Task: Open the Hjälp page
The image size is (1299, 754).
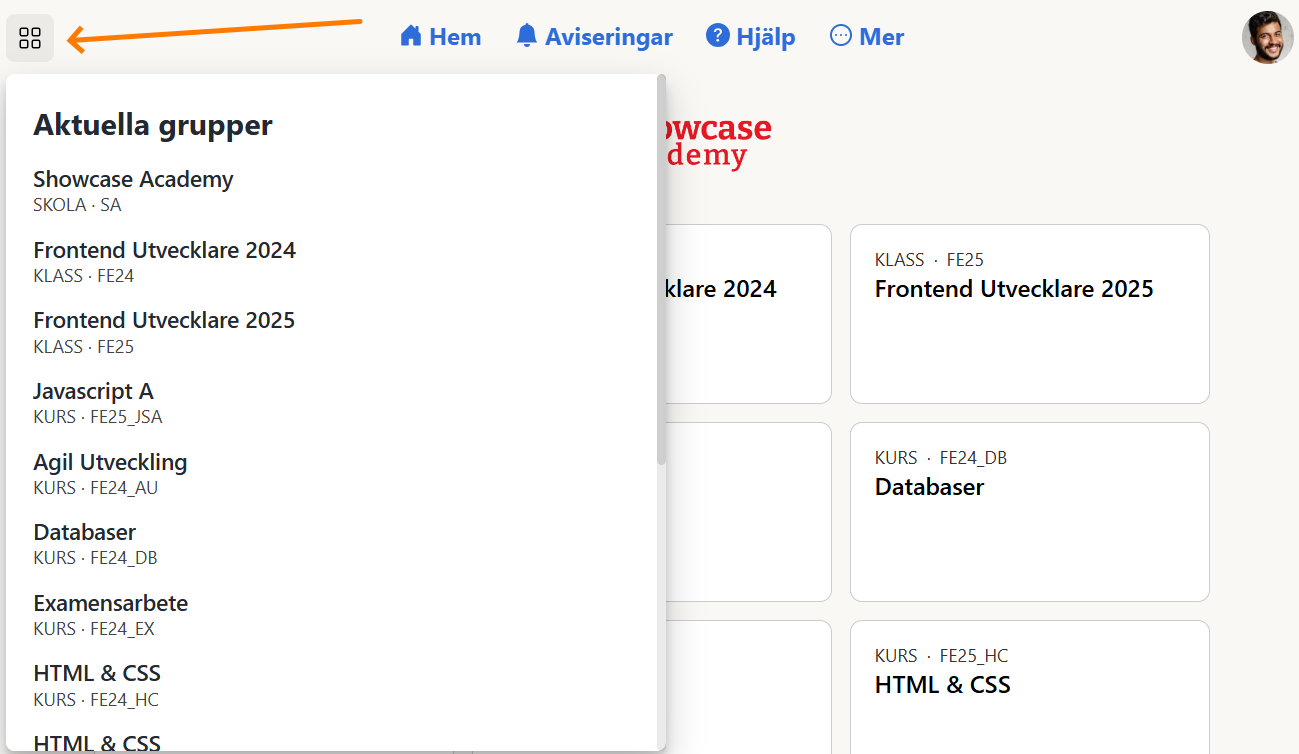Action: pos(765,37)
